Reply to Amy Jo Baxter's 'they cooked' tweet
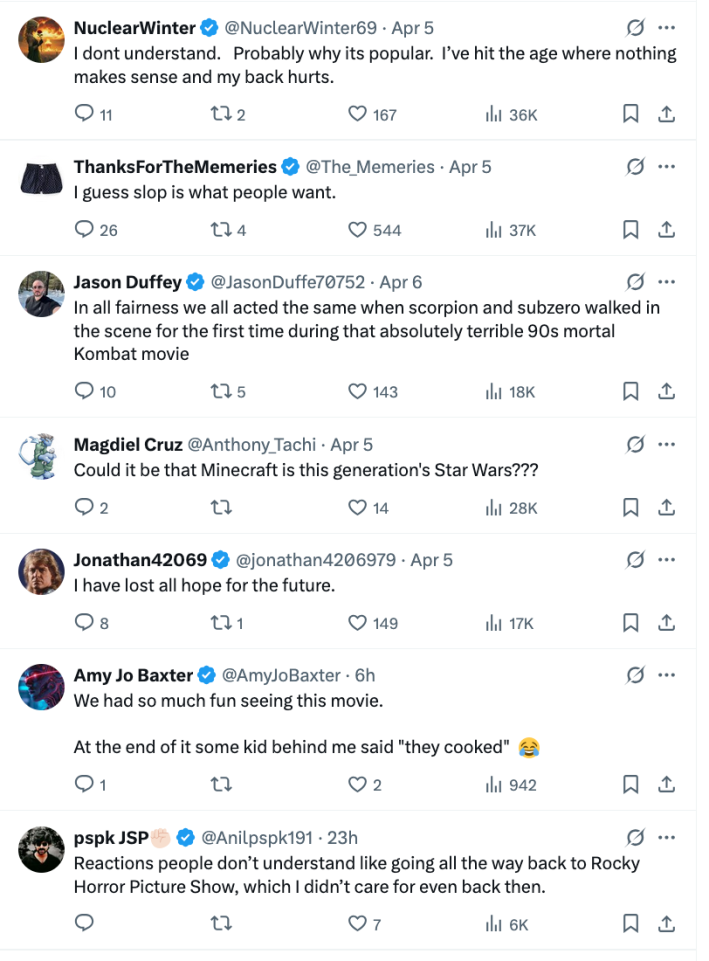The height and width of the screenshot is (961, 709). tap(84, 785)
